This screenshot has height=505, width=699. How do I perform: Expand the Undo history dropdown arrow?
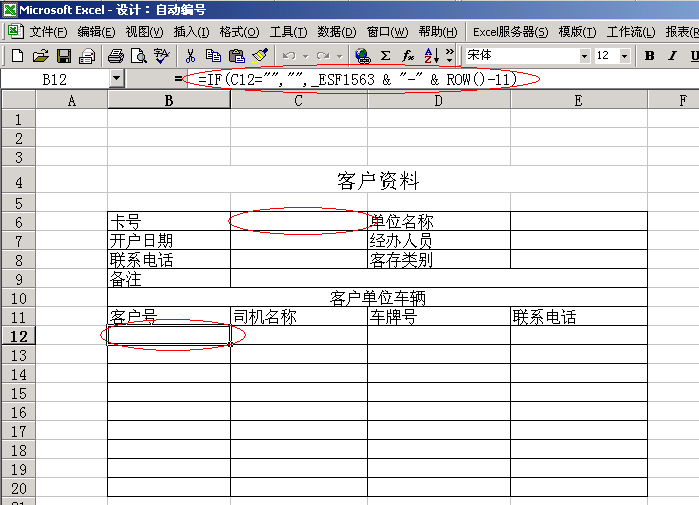point(305,57)
